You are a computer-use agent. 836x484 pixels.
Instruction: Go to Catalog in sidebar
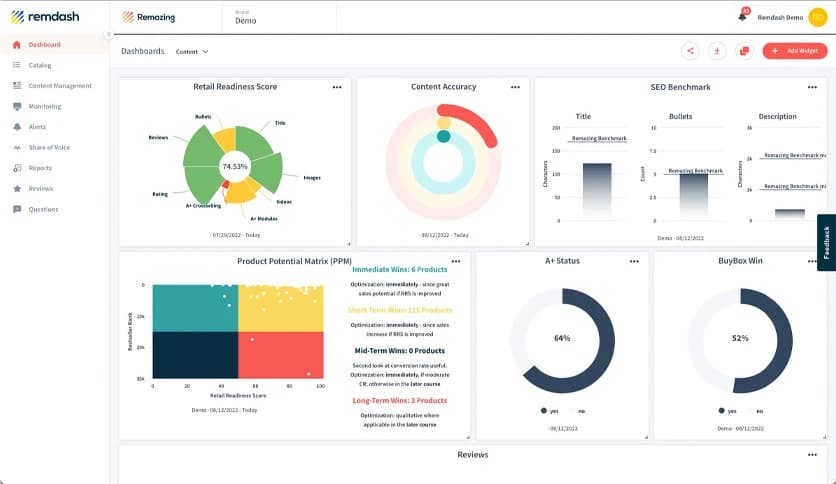[40, 65]
